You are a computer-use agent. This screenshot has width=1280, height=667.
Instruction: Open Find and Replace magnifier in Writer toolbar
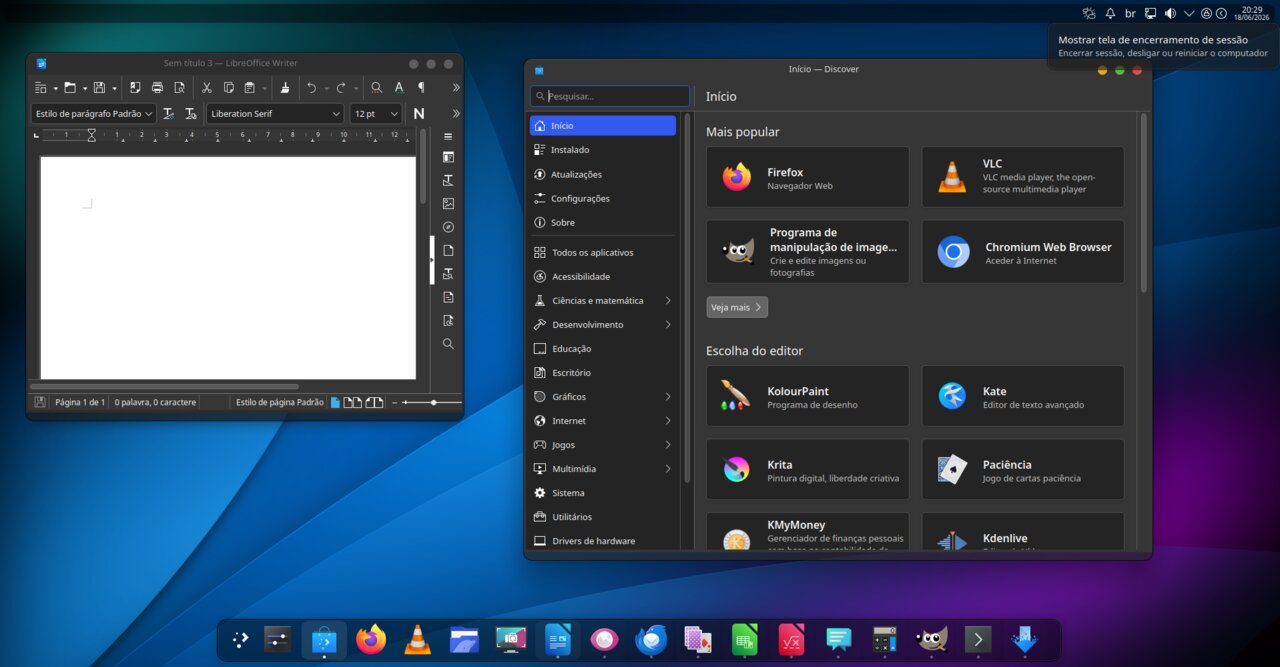pos(376,88)
